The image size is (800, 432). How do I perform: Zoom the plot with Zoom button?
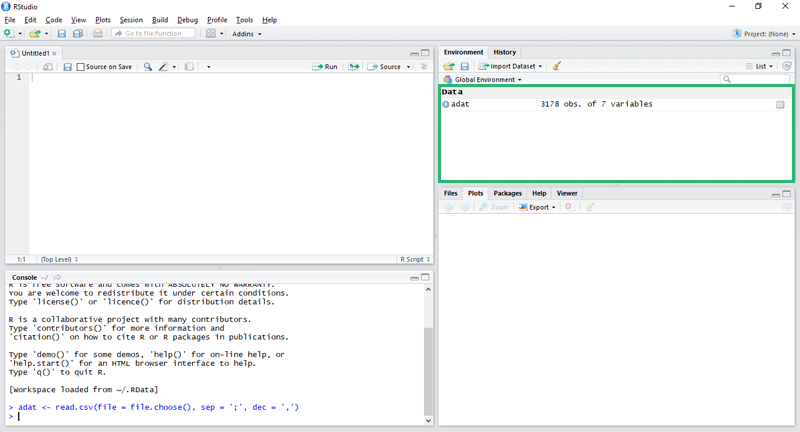(494, 207)
